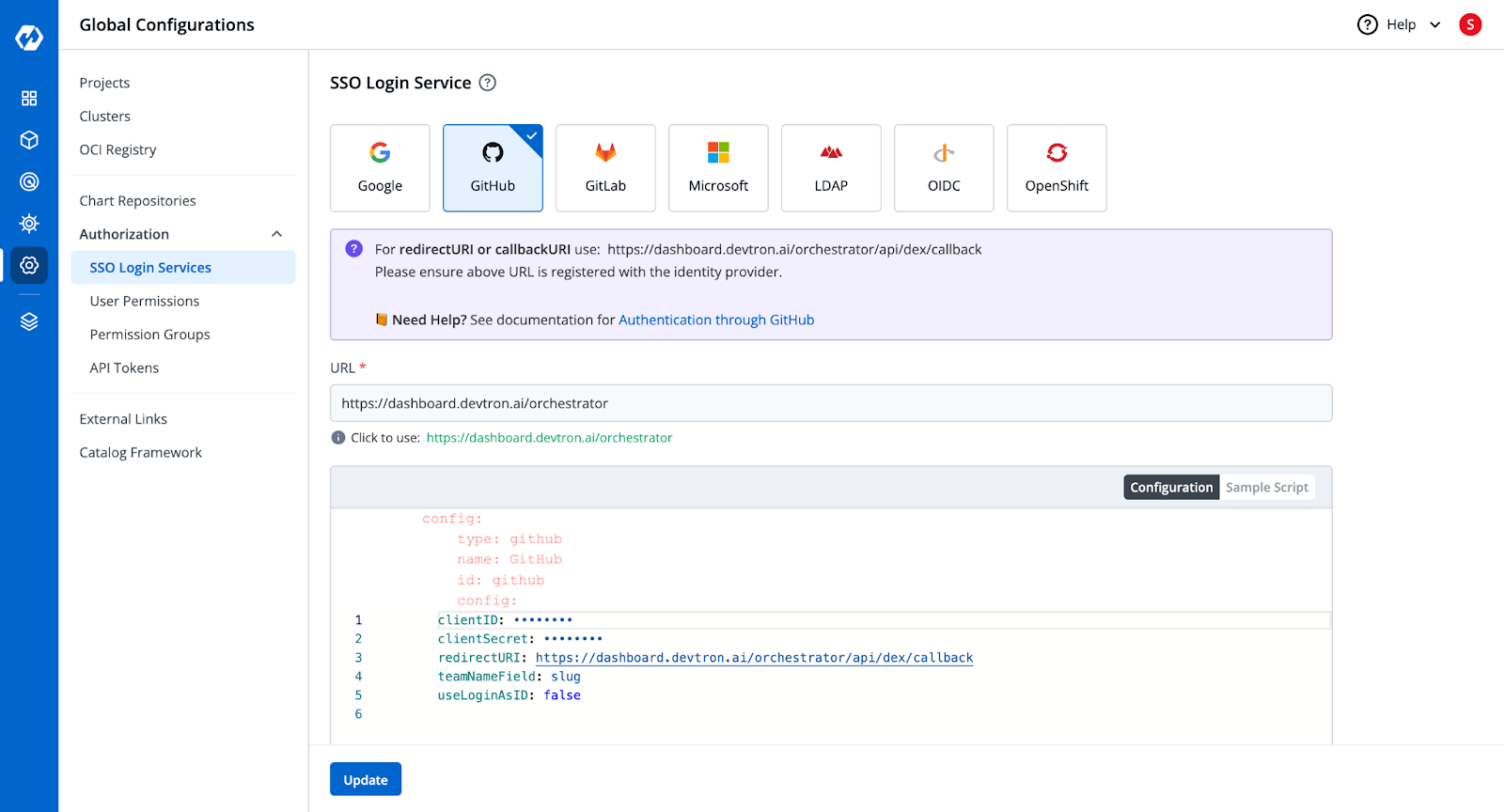Image resolution: width=1504 pixels, height=812 pixels.
Task: Select the Microsoft SSO provider
Action: [x=718, y=168]
